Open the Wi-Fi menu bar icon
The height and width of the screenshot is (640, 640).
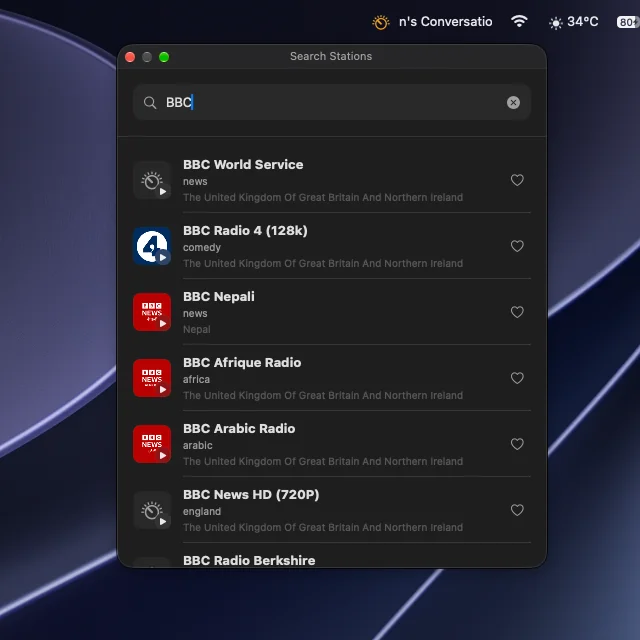519,21
